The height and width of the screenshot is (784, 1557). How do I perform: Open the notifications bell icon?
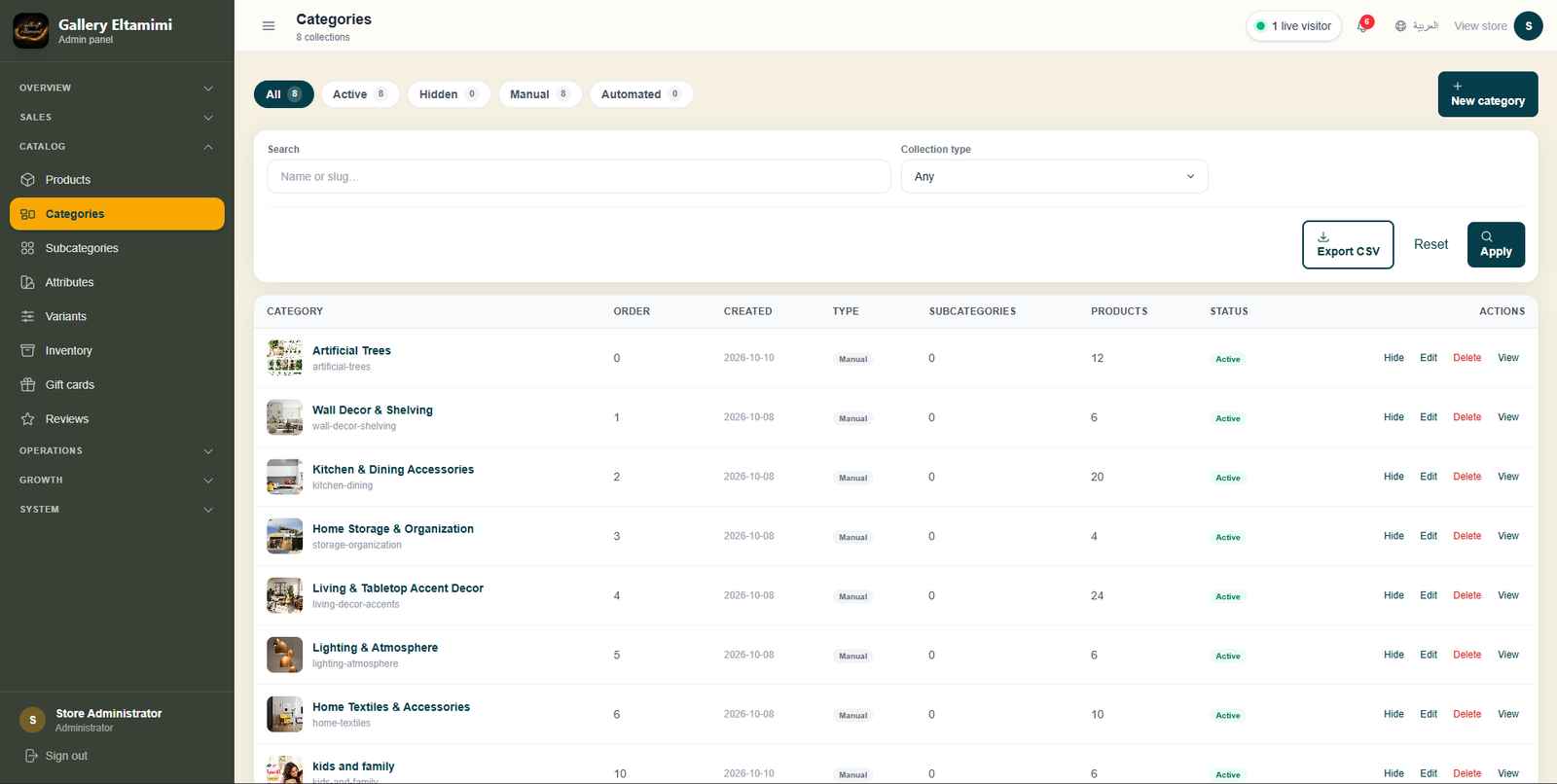coord(1362,26)
